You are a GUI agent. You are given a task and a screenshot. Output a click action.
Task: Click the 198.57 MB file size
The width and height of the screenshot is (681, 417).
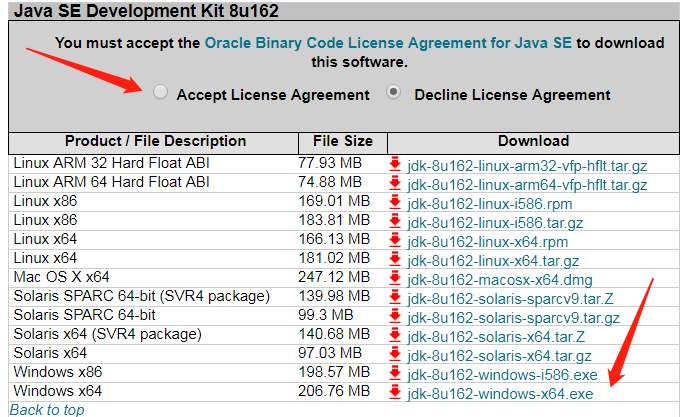(x=334, y=372)
